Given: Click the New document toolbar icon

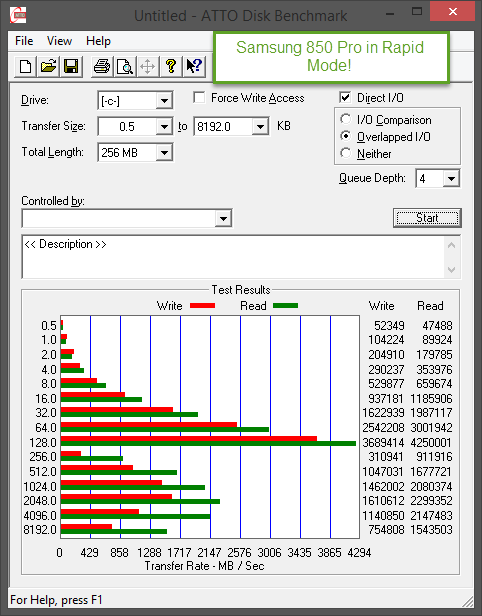Looking at the screenshot, I should click(26, 66).
